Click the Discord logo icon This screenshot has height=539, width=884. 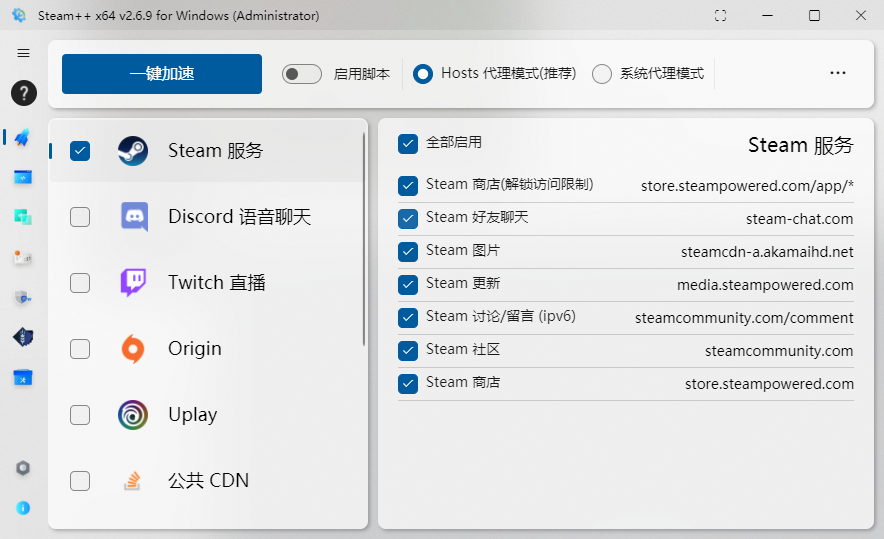point(133,217)
